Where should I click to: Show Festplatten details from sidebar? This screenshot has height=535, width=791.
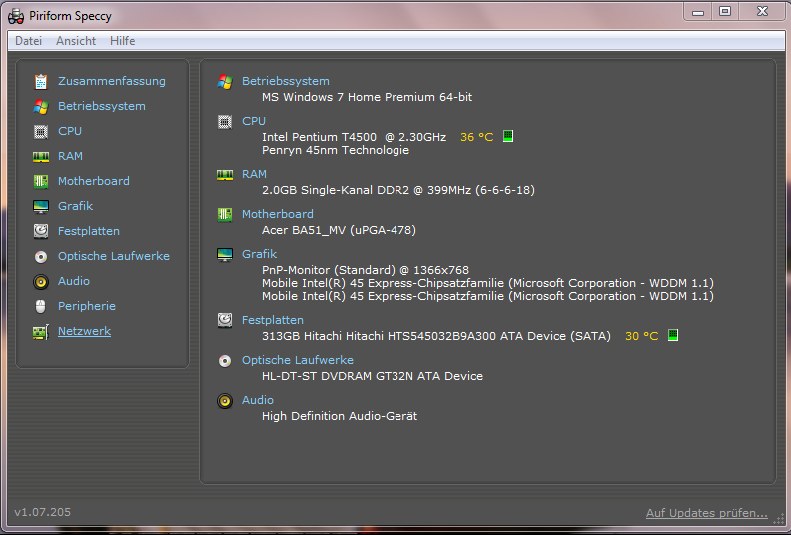click(89, 231)
